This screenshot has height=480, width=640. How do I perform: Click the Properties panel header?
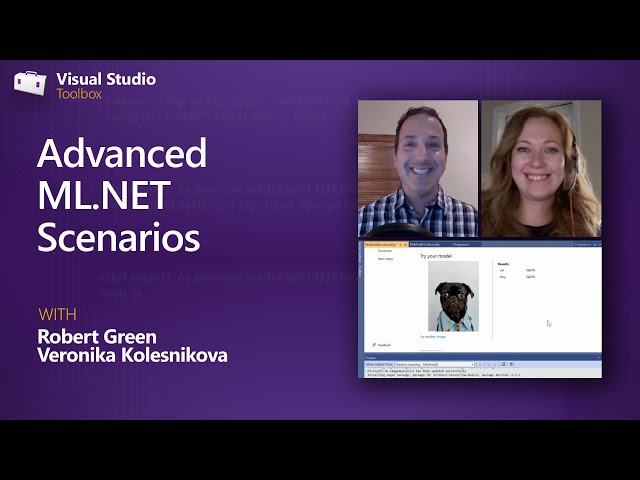[583, 244]
